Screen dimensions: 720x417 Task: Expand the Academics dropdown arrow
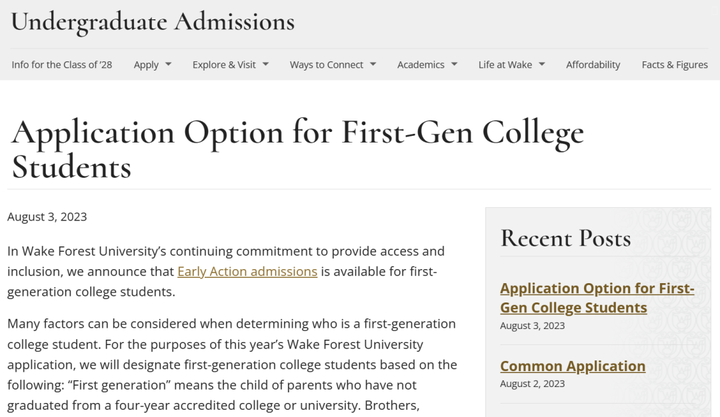pyautogui.click(x=454, y=65)
